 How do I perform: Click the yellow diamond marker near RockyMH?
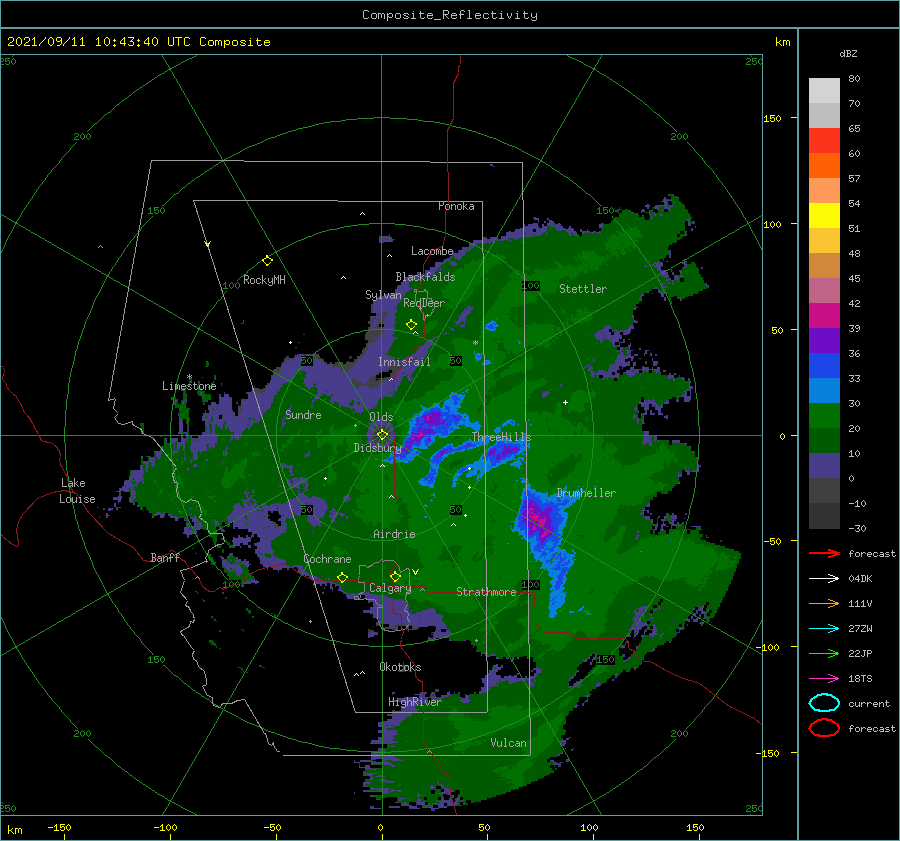267,261
